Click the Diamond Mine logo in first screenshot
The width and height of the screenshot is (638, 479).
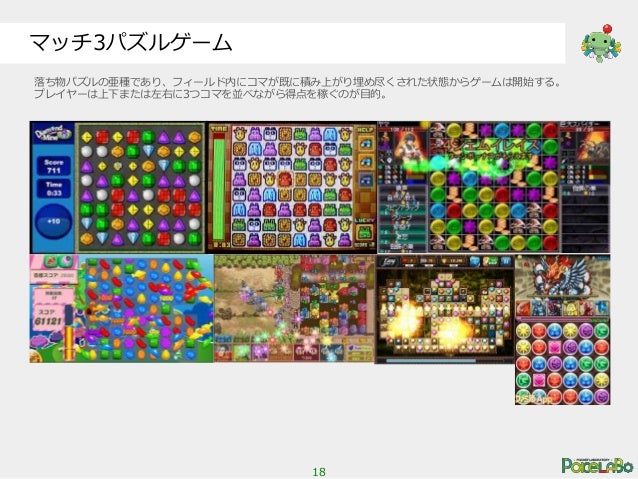point(53,134)
